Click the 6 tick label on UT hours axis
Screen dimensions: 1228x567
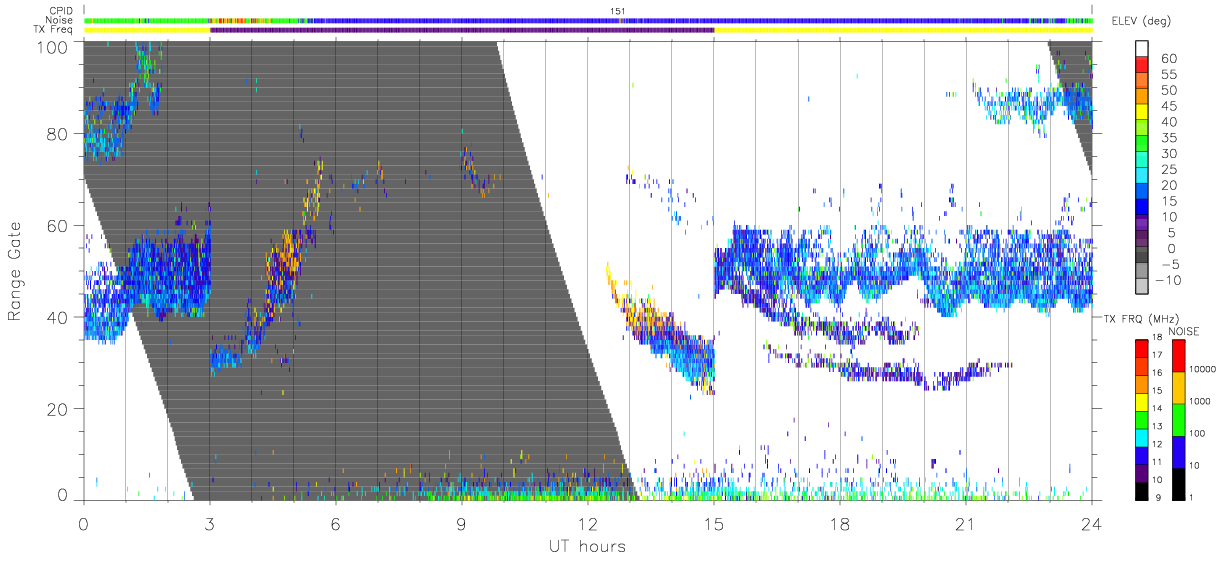[335, 524]
